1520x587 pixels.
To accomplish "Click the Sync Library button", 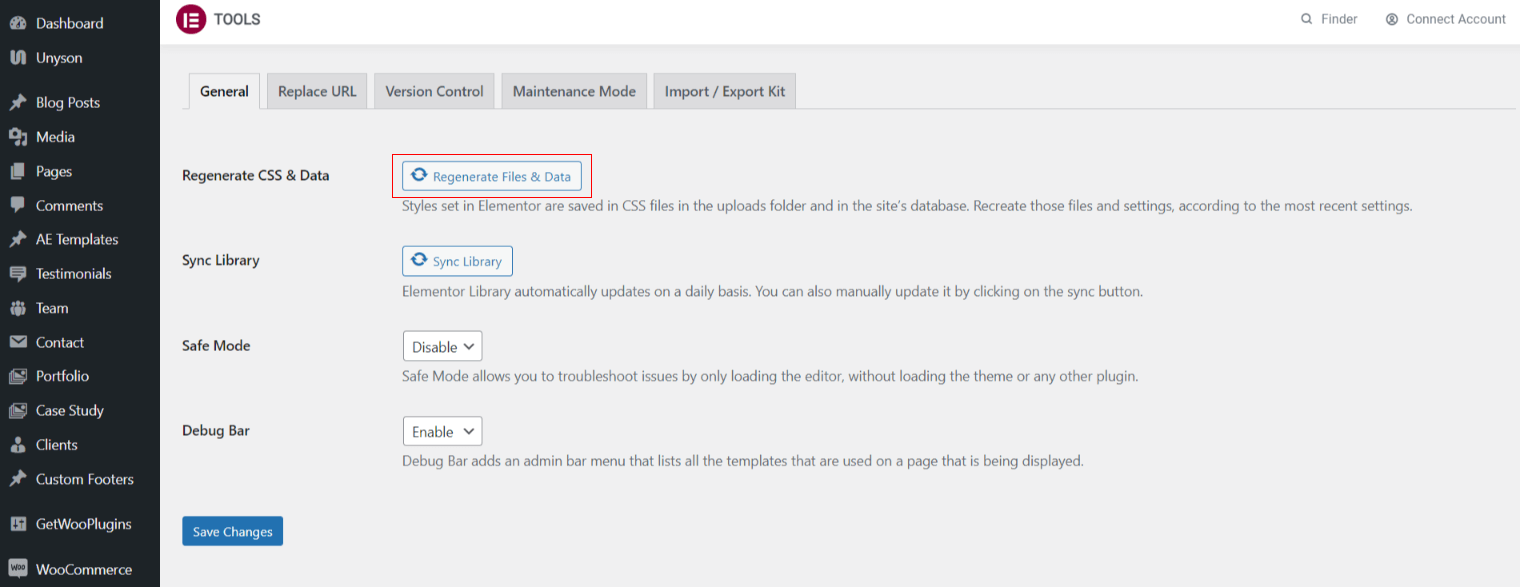I will click(x=457, y=261).
